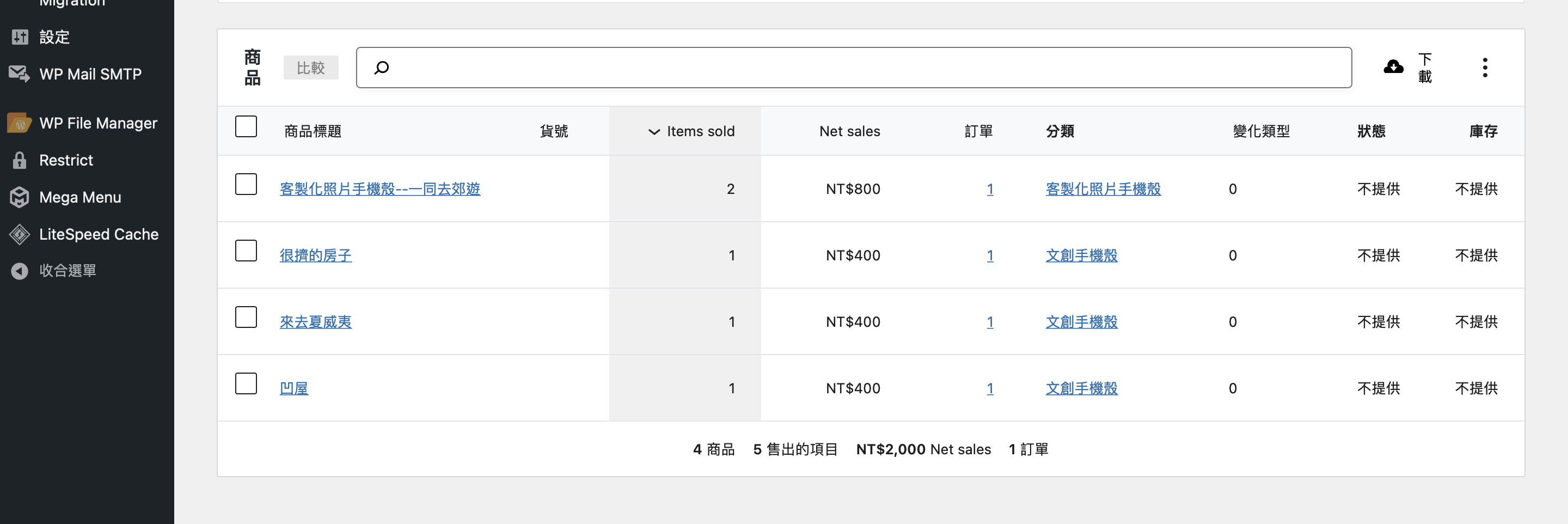The width and height of the screenshot is (1568, 524).
Task: Click the cloud download icon
Action: [1393, 67]
